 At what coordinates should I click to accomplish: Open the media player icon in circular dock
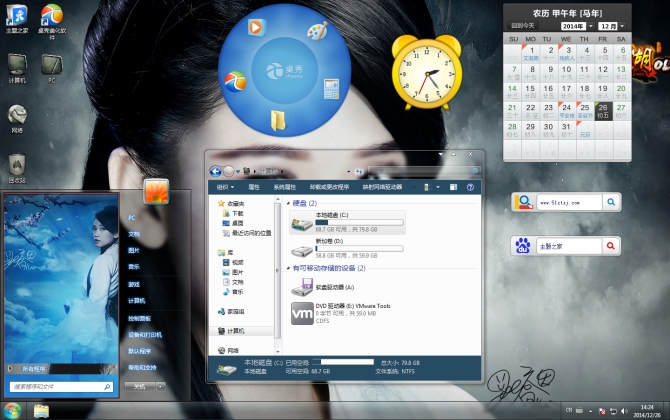click(x=256, y=28)
